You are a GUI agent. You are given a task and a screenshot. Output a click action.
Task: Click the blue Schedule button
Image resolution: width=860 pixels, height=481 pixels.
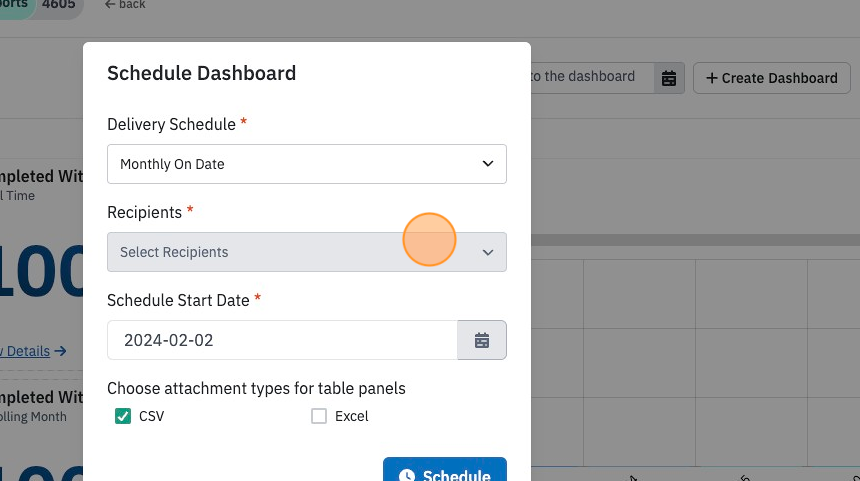445,469
